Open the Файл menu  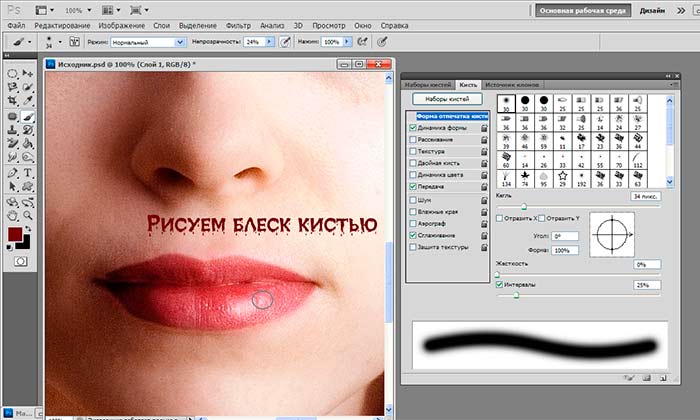point(16,25)
